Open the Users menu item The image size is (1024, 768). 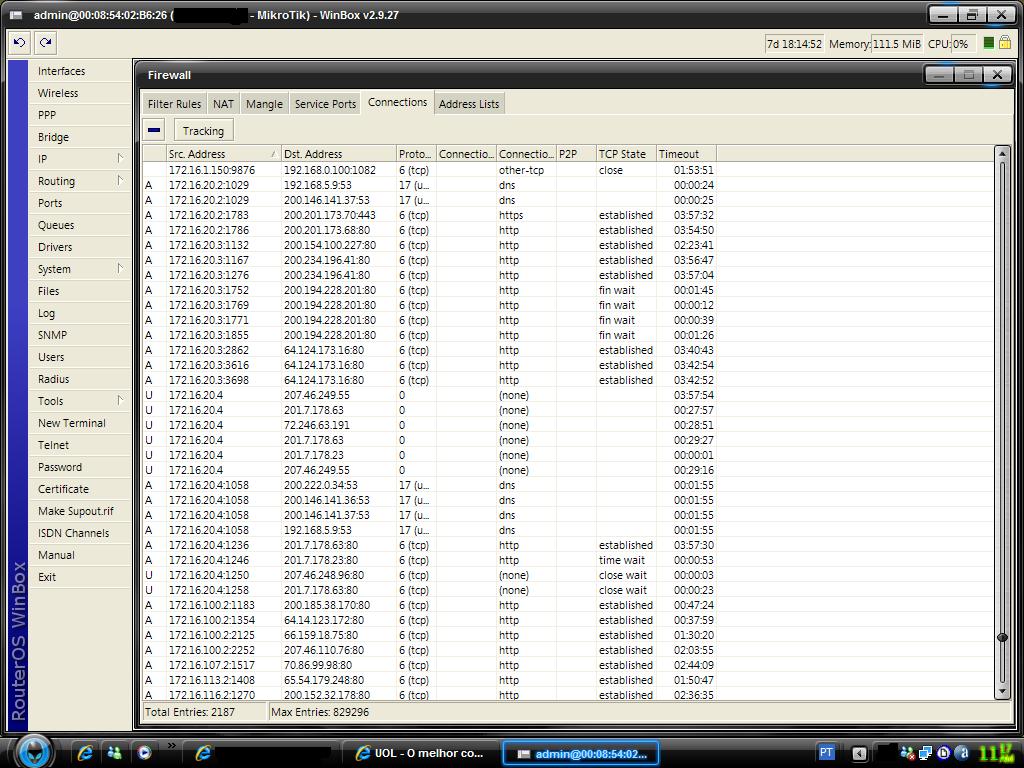coord(80,357)
